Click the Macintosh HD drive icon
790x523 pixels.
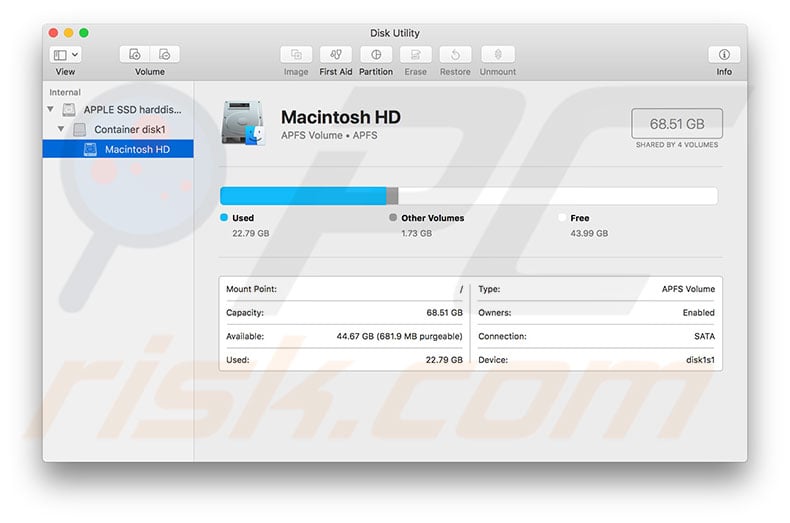point(243,123)
